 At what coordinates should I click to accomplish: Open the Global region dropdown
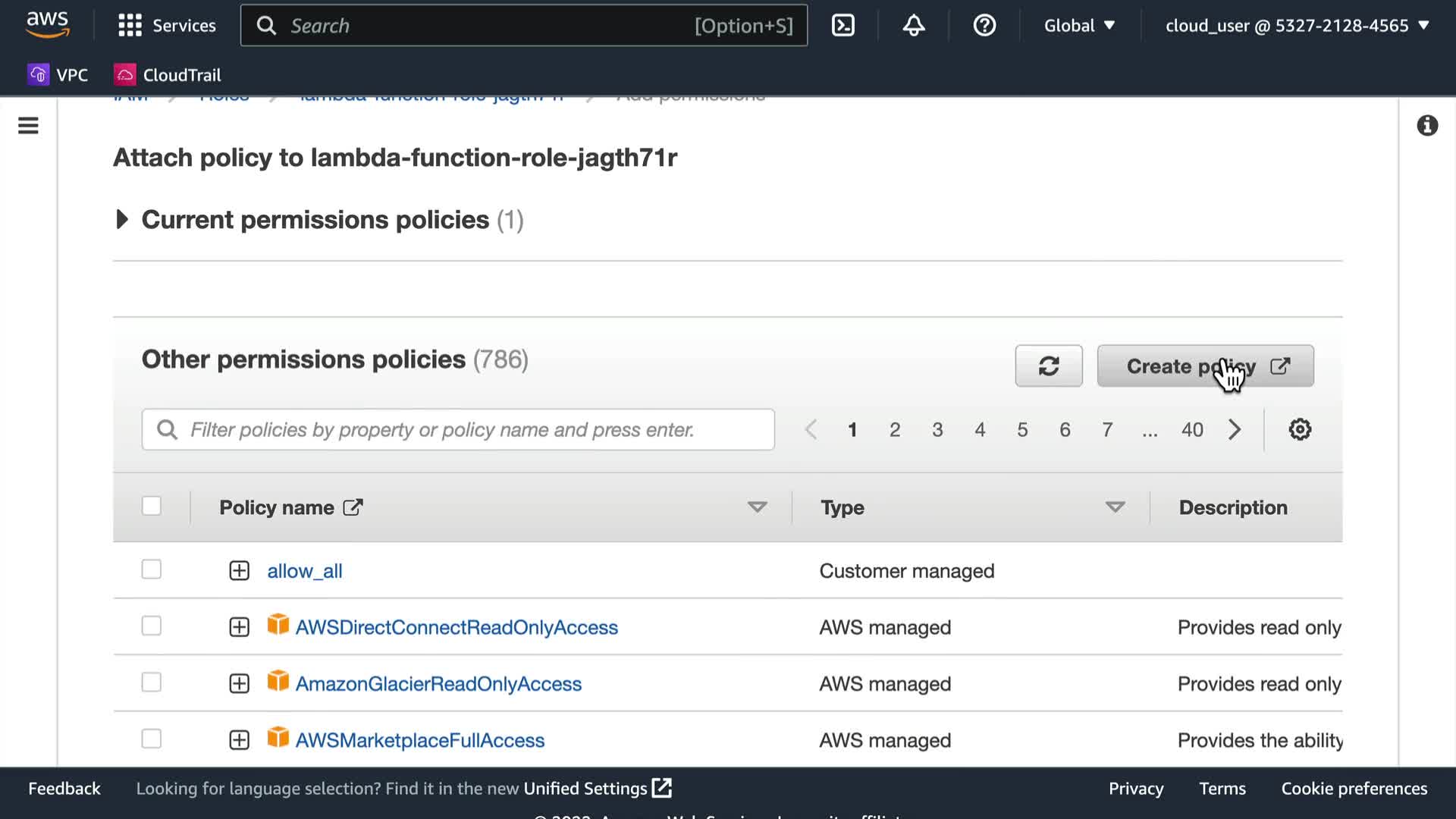1079,26
